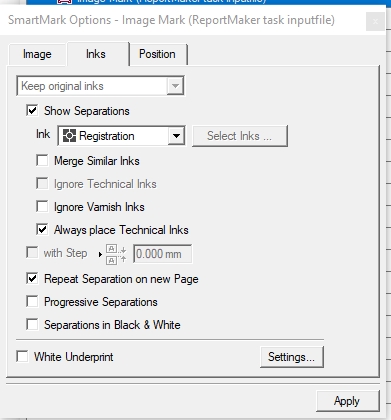Image resolution: width=391 pixels, height=420 pixels.
Task: Enable Merge Similar Inks
Action: pos(42,161)
